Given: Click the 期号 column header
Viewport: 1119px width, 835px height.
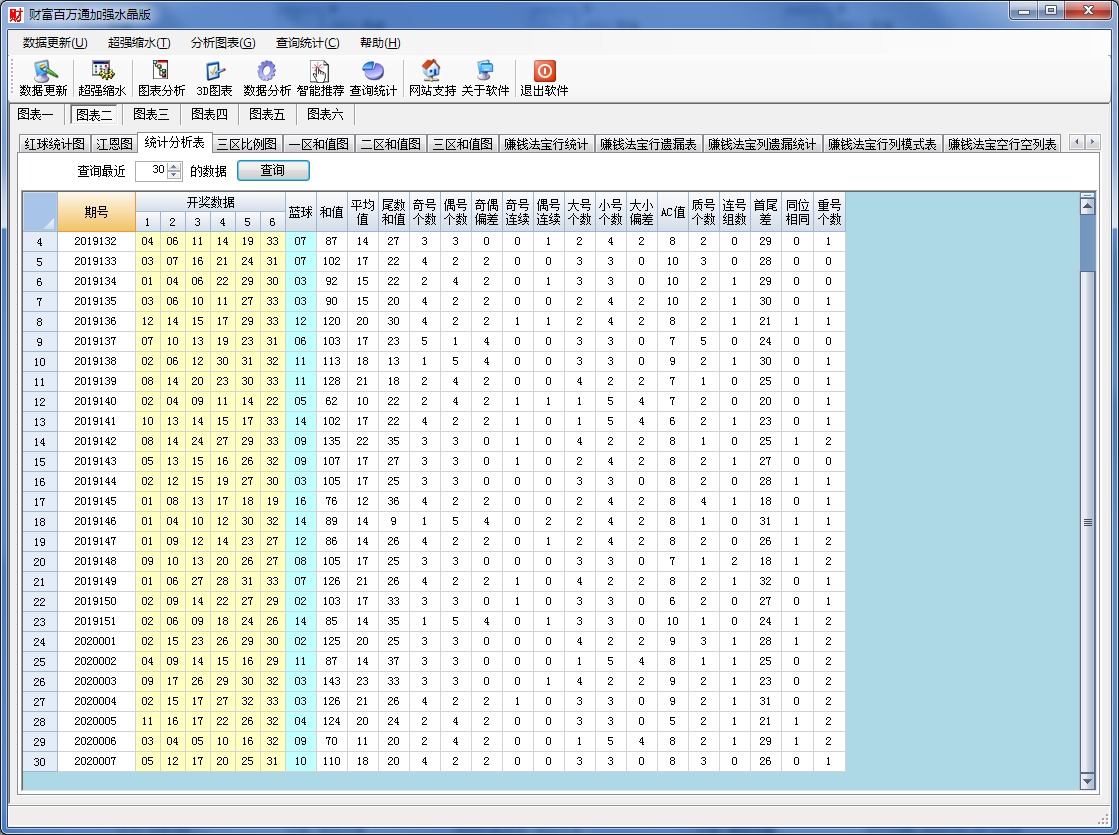Looking at the screenshot, I should coord(96,211).
